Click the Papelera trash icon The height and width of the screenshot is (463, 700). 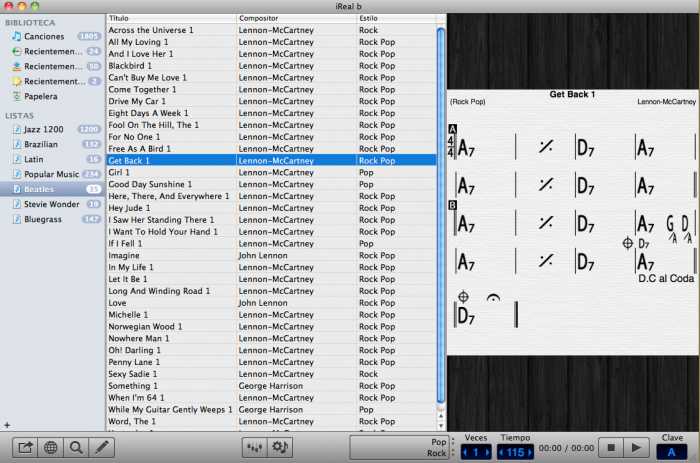[x=17, y=96]
